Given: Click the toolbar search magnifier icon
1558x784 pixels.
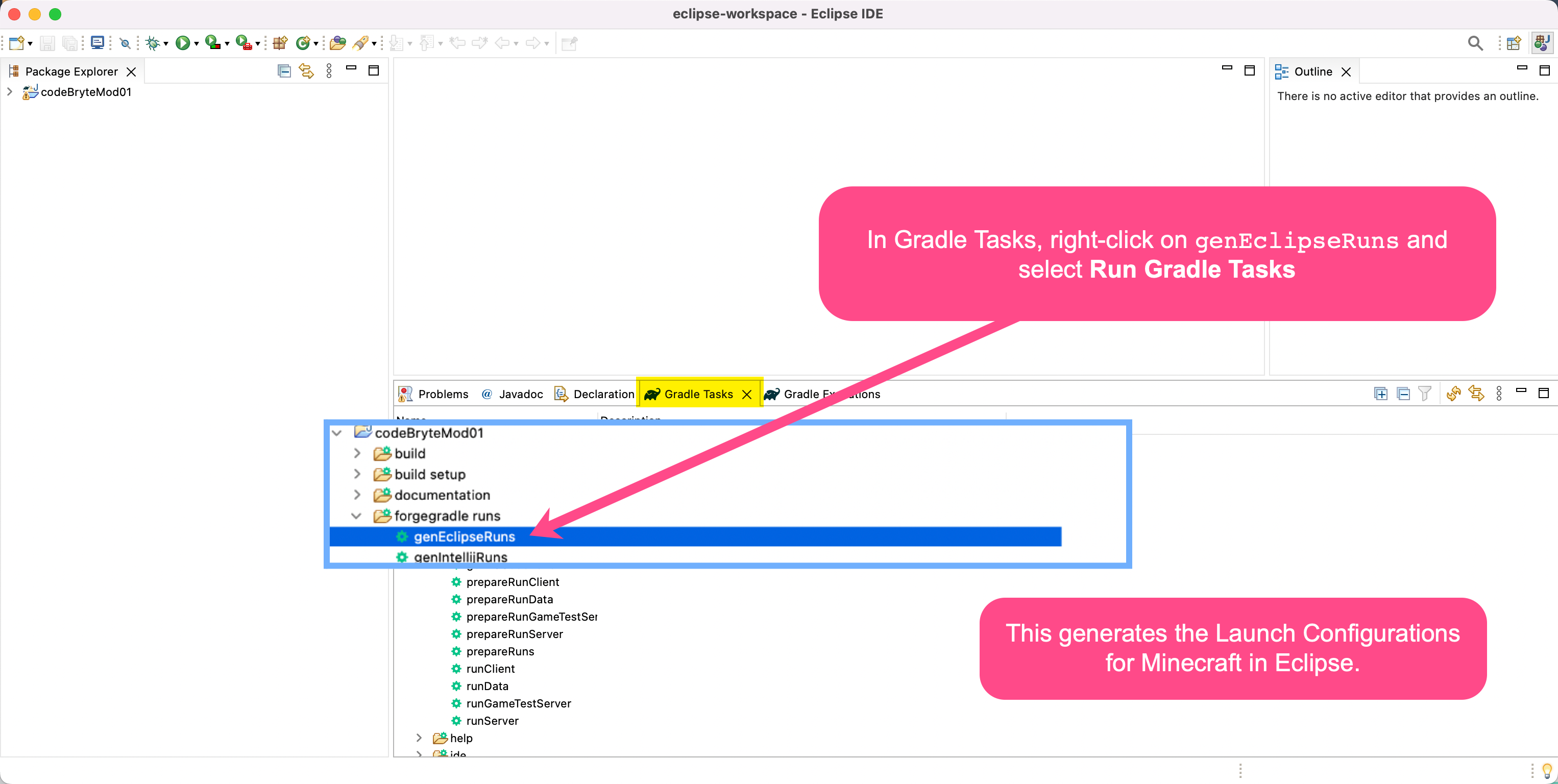Looking at the screenshot, I should point(1475,43).
